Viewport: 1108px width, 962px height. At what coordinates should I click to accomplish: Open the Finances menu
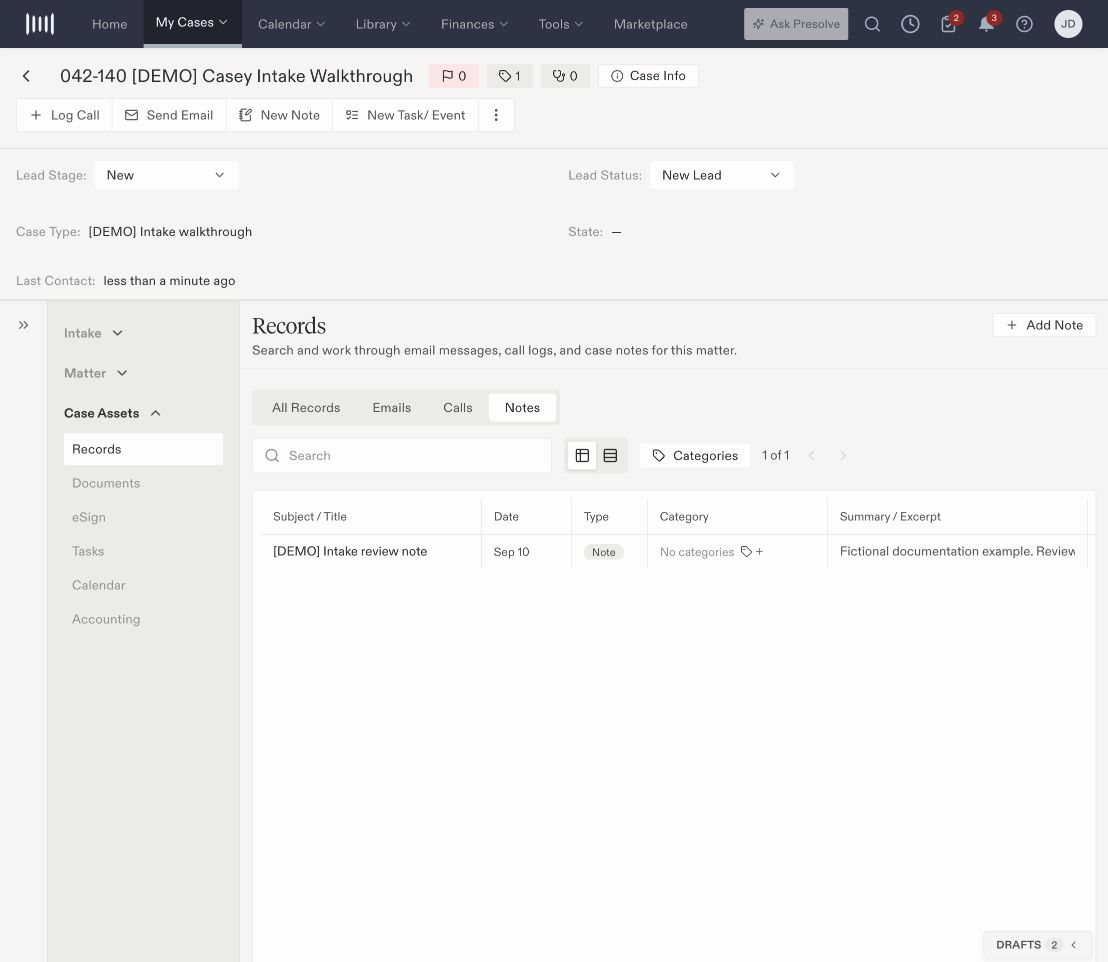pos(474,24)
